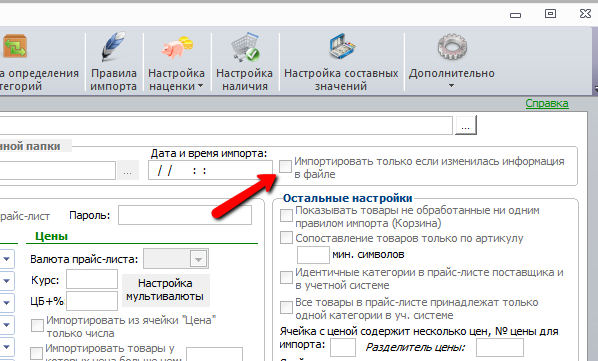Click the ЦБ+% input field
Screen dimensions: 598x361
coord(92,301)
